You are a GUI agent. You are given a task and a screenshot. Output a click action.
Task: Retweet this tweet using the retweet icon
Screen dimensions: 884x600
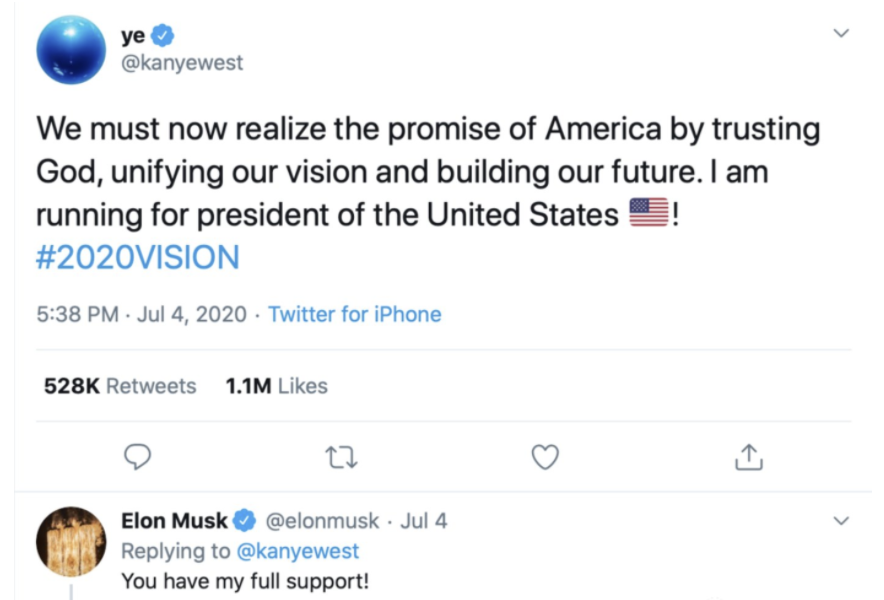[342, 457]
